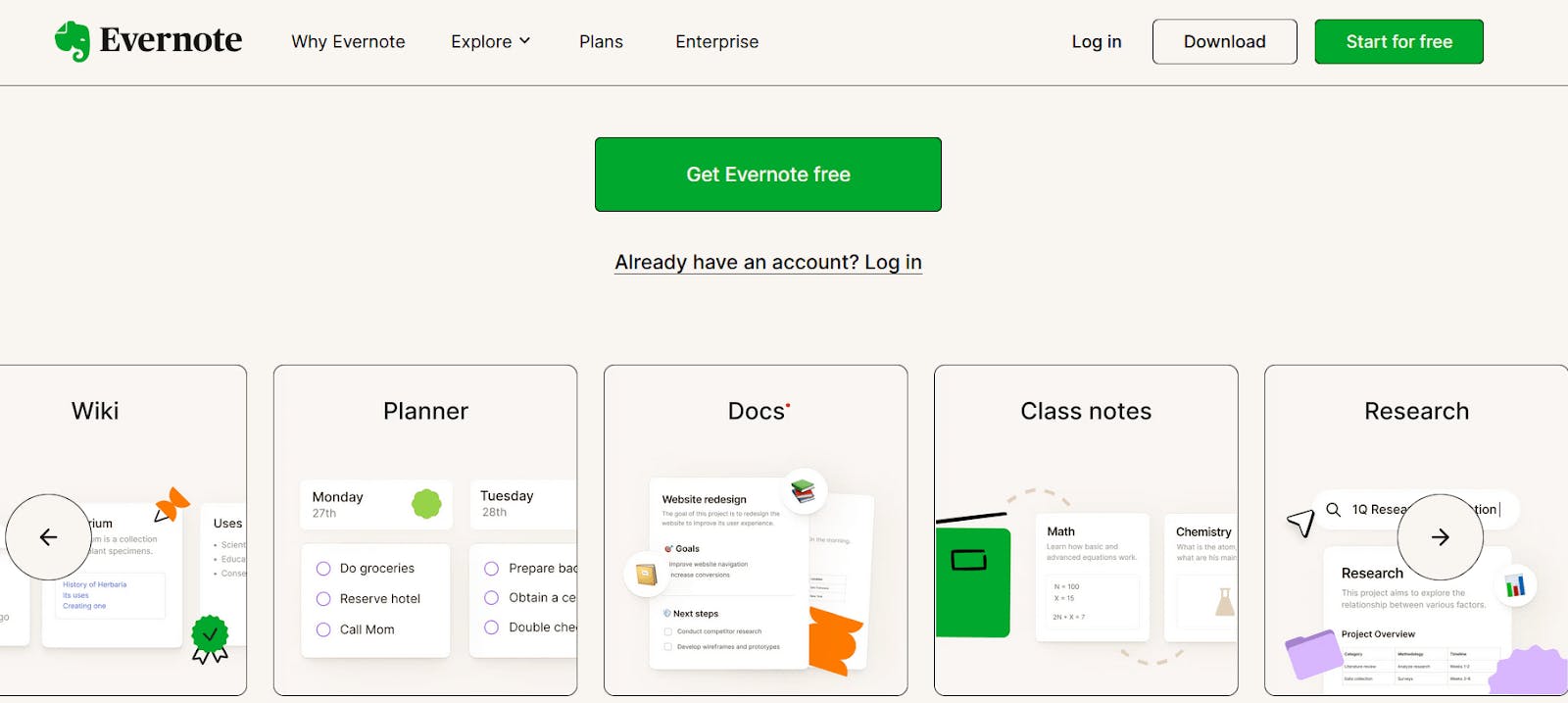Click Already have an account? Log in

[x=768, y=263]
